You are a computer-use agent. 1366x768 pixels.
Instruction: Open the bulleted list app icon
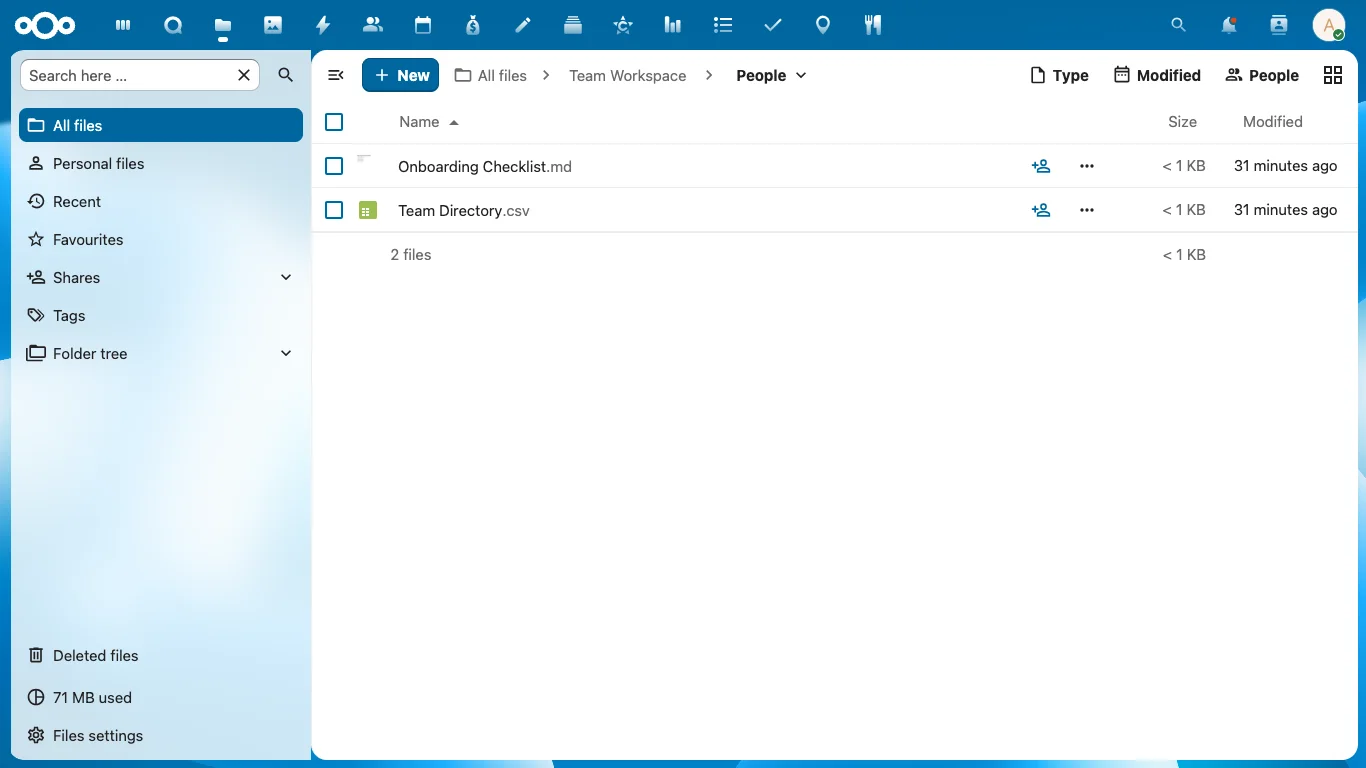(723, 25)
